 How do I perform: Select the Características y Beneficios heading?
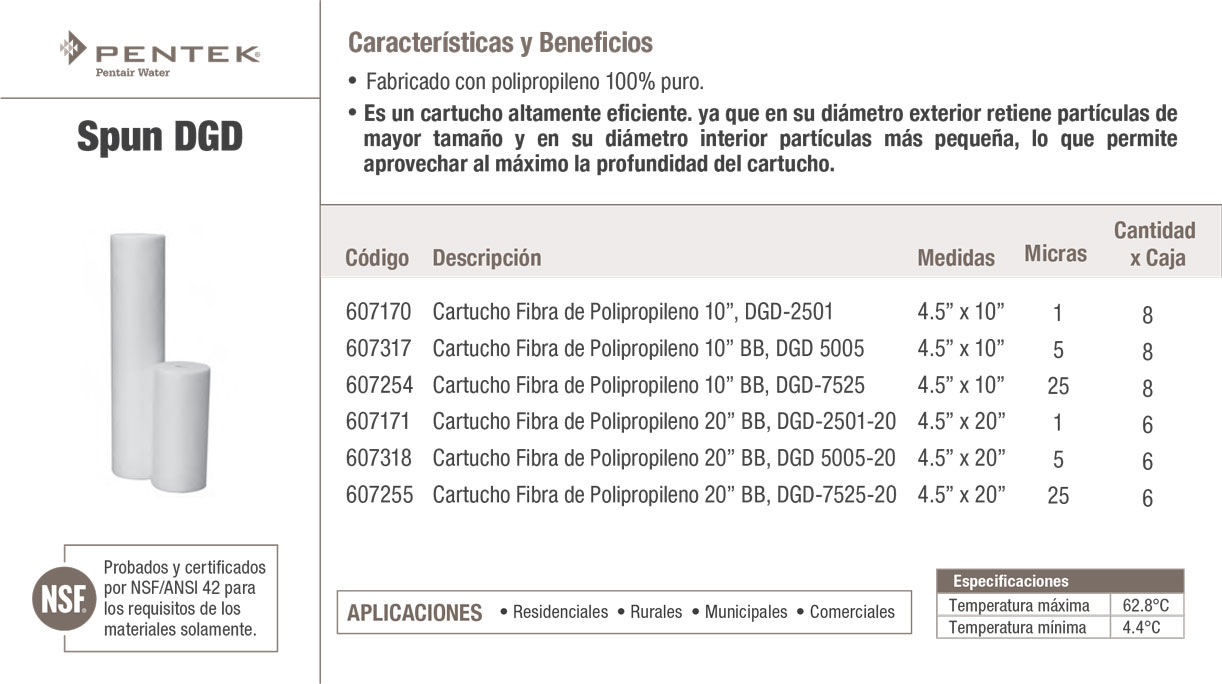[x=499, y=43]
